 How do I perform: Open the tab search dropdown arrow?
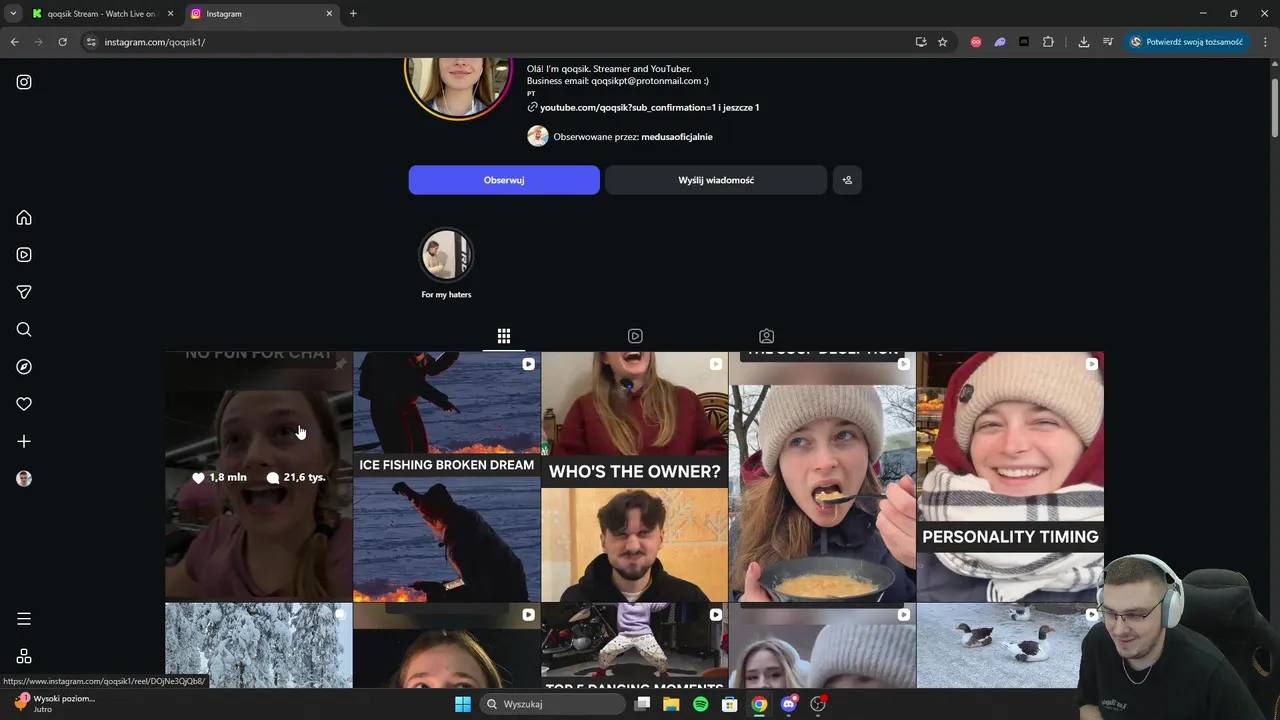pyautogui.click(x=13, y=14)
